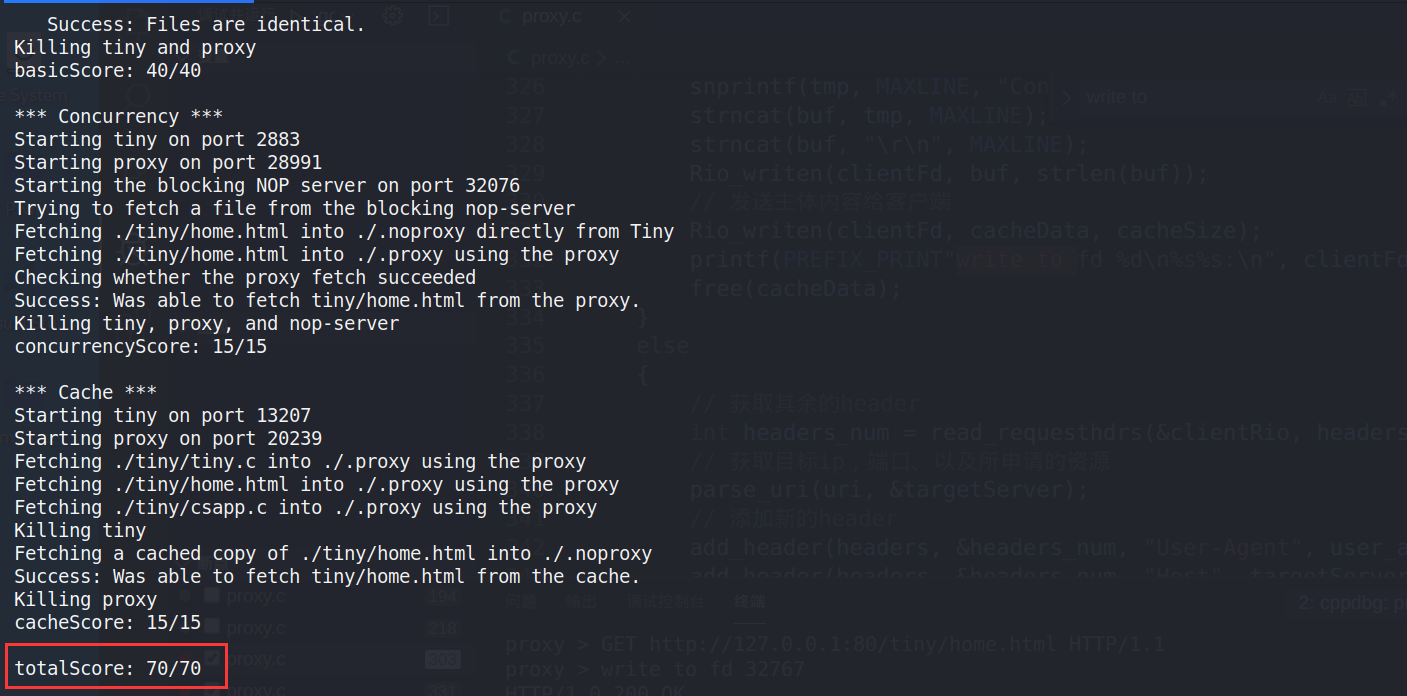1407x696 pixels.
Task: Click the highlighted totalScore: 70/70 line
Action: tap(108, 668)
